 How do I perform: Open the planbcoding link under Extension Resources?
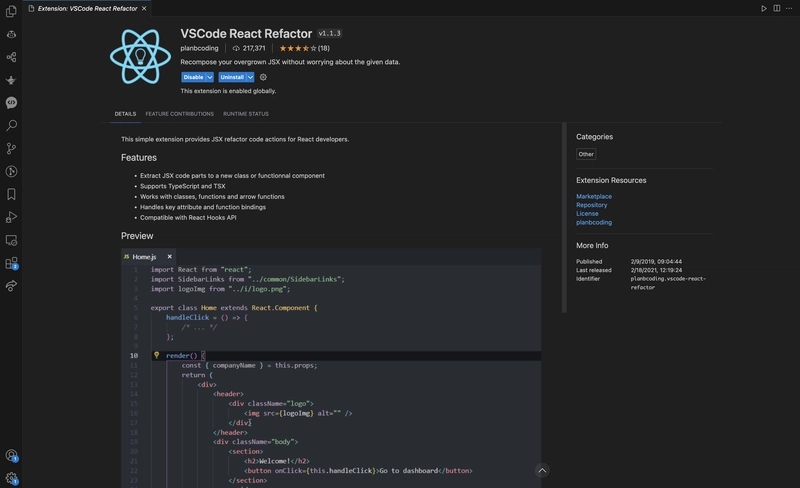coord(594,223)
